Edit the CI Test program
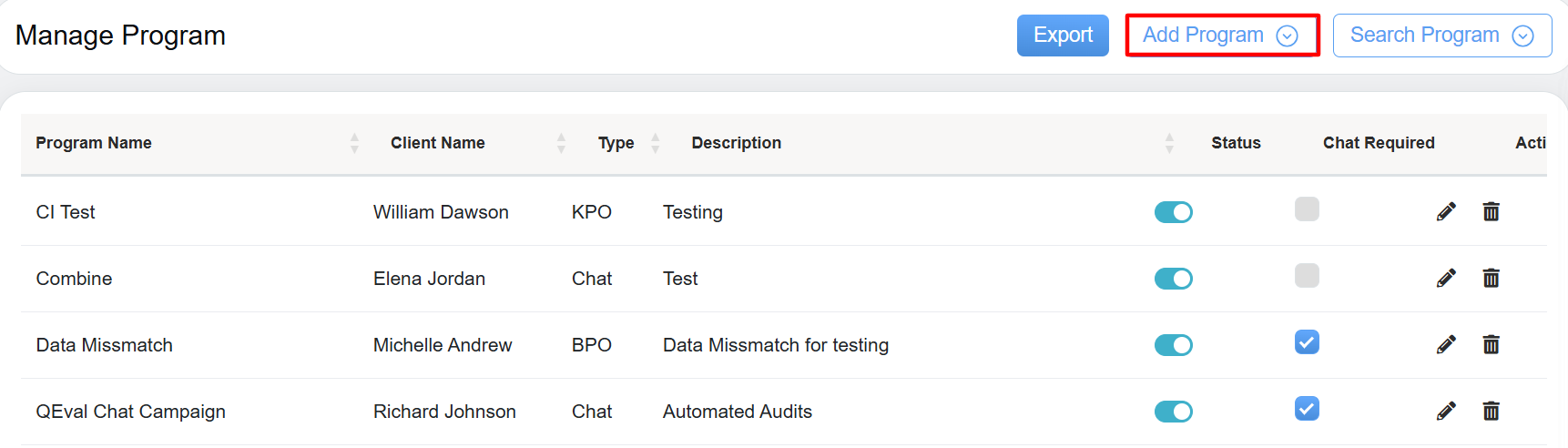Screen dimensions: 1568x448 pos(1446,212)
